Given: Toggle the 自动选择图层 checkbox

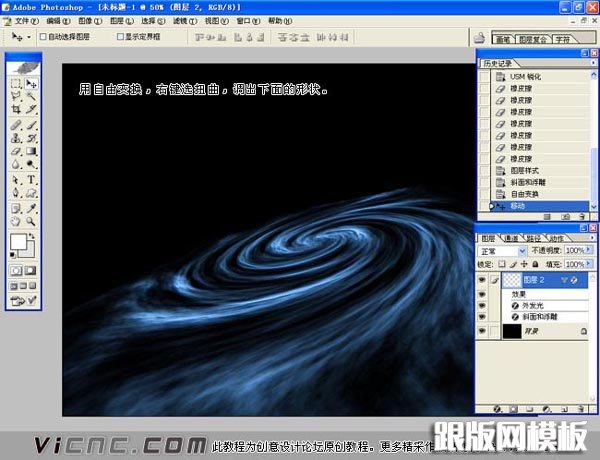Looking at the screenshot, I should coord(43,37).
